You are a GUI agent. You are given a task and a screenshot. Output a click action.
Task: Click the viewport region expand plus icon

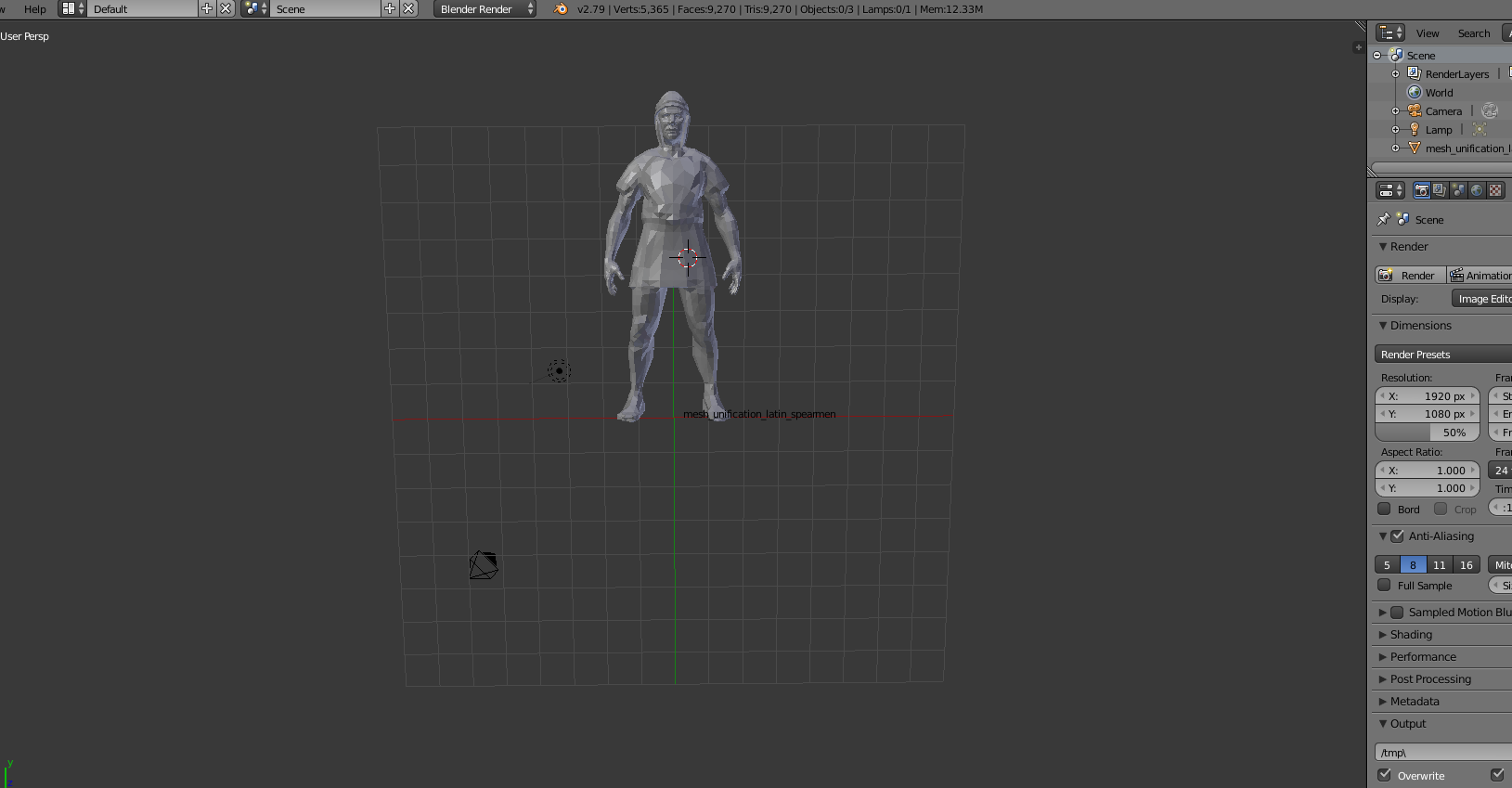[1358, 47]
